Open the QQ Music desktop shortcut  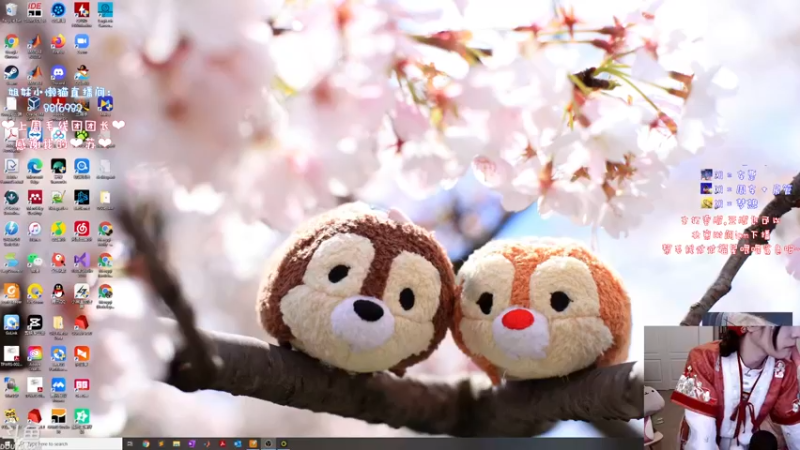click(x=58, y=229)
